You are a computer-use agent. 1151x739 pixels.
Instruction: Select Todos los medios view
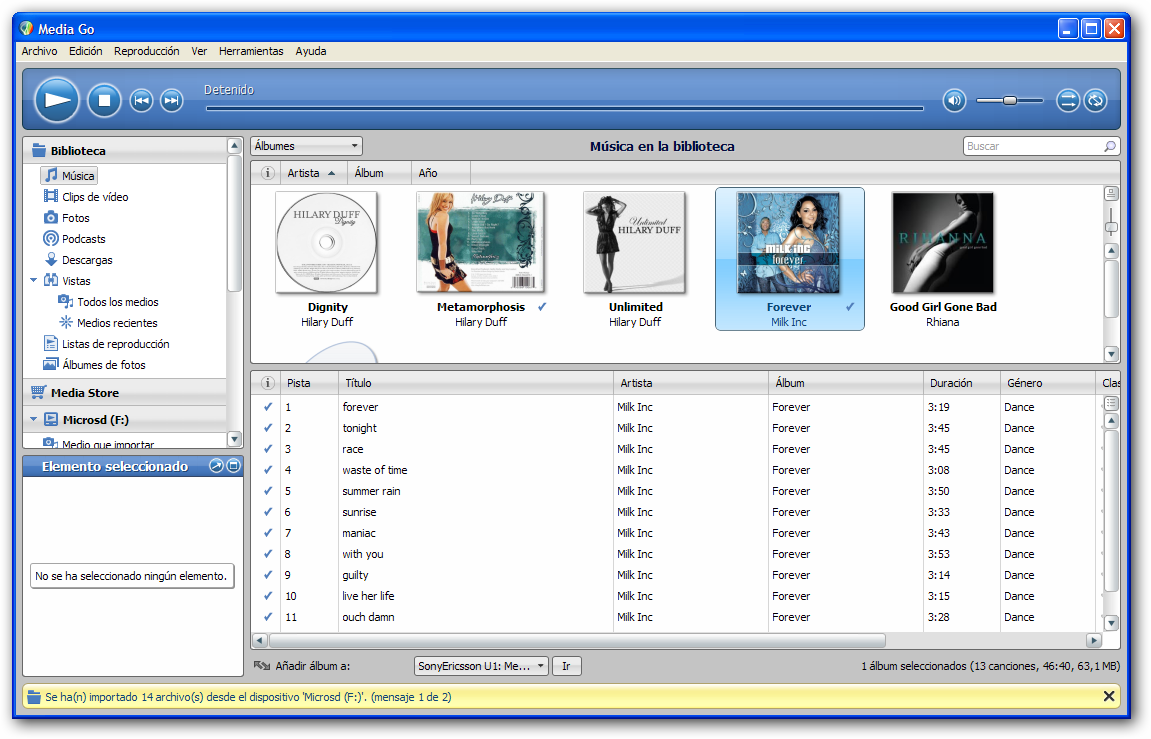109,302
